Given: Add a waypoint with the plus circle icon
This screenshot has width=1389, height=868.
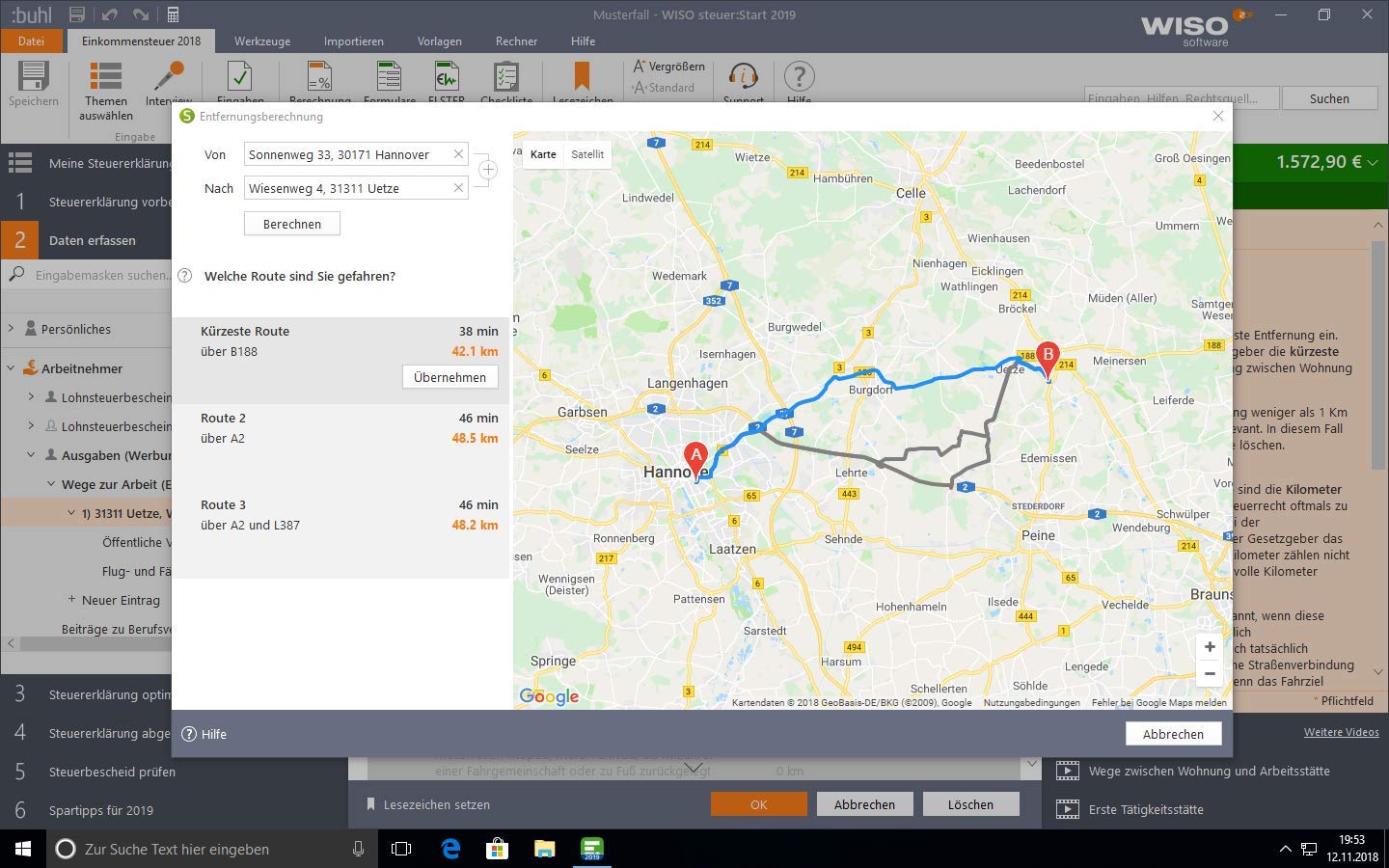Looking at the screenshot, I should click(x=488, y=171).
